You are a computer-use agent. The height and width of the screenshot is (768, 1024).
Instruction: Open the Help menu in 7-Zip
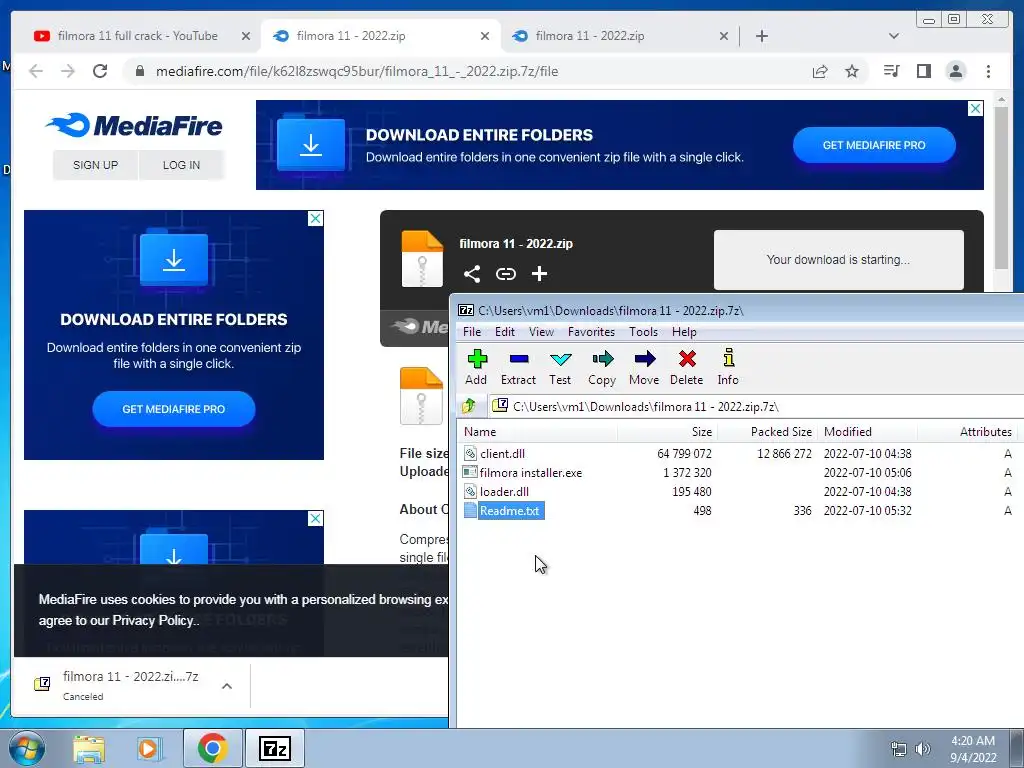[x=684, y=332]
